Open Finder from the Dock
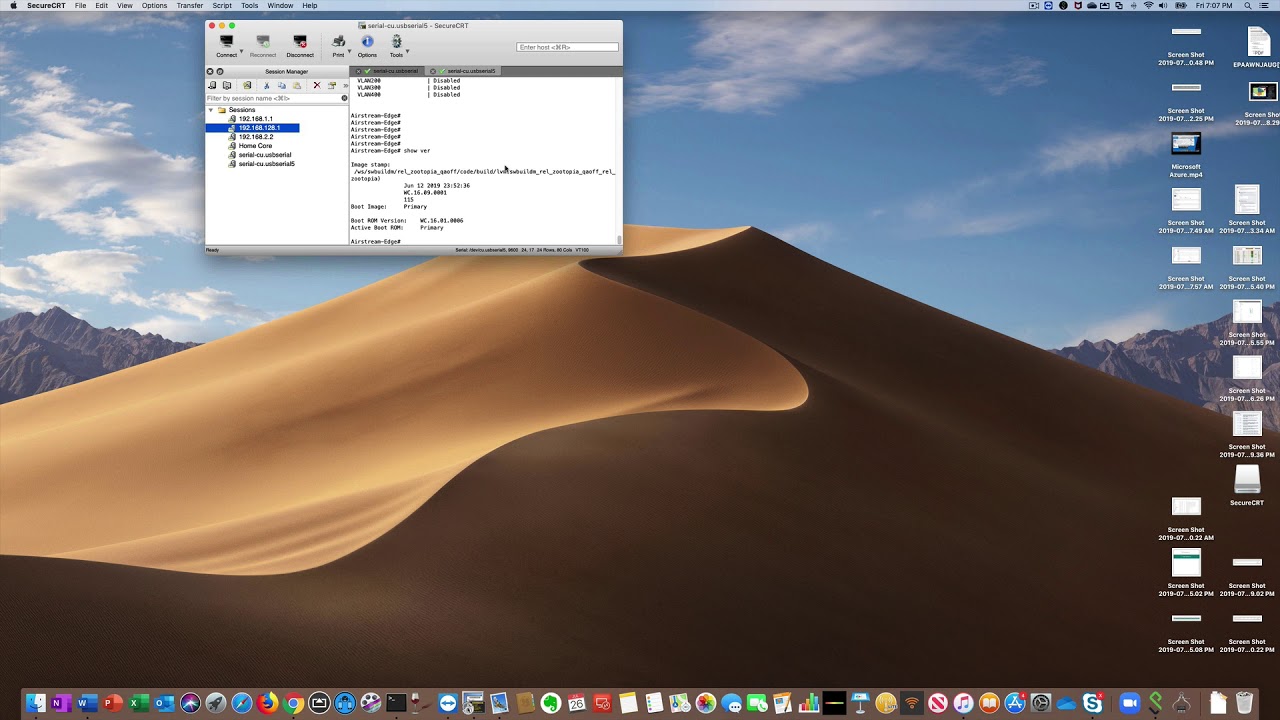Viewport: 1280px width, 720px height. tap(36, 703)
